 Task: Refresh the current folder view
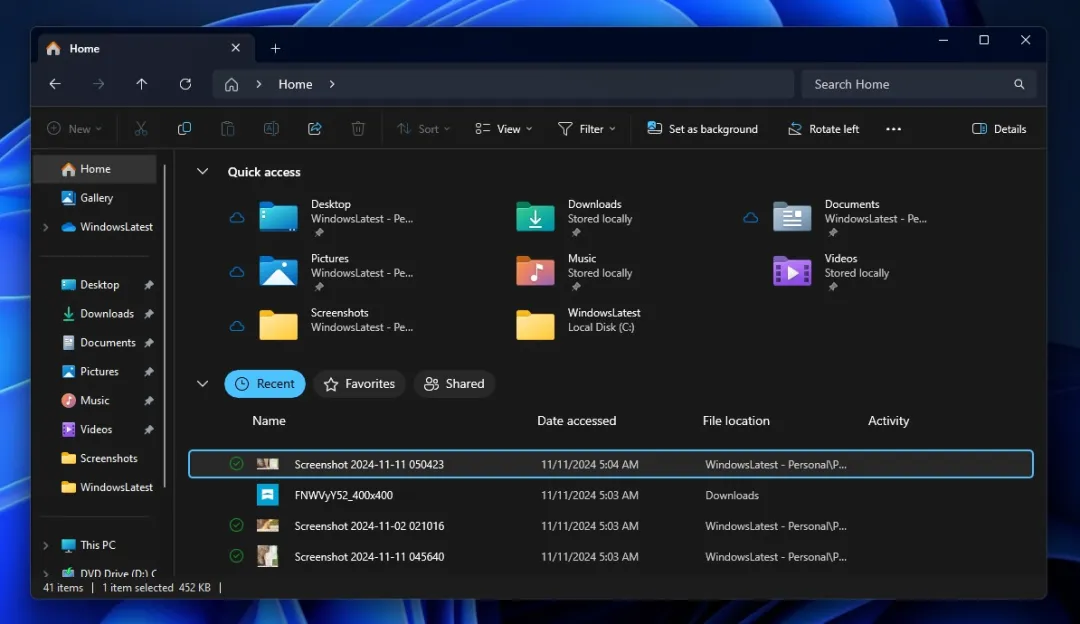tap(185, 84)
